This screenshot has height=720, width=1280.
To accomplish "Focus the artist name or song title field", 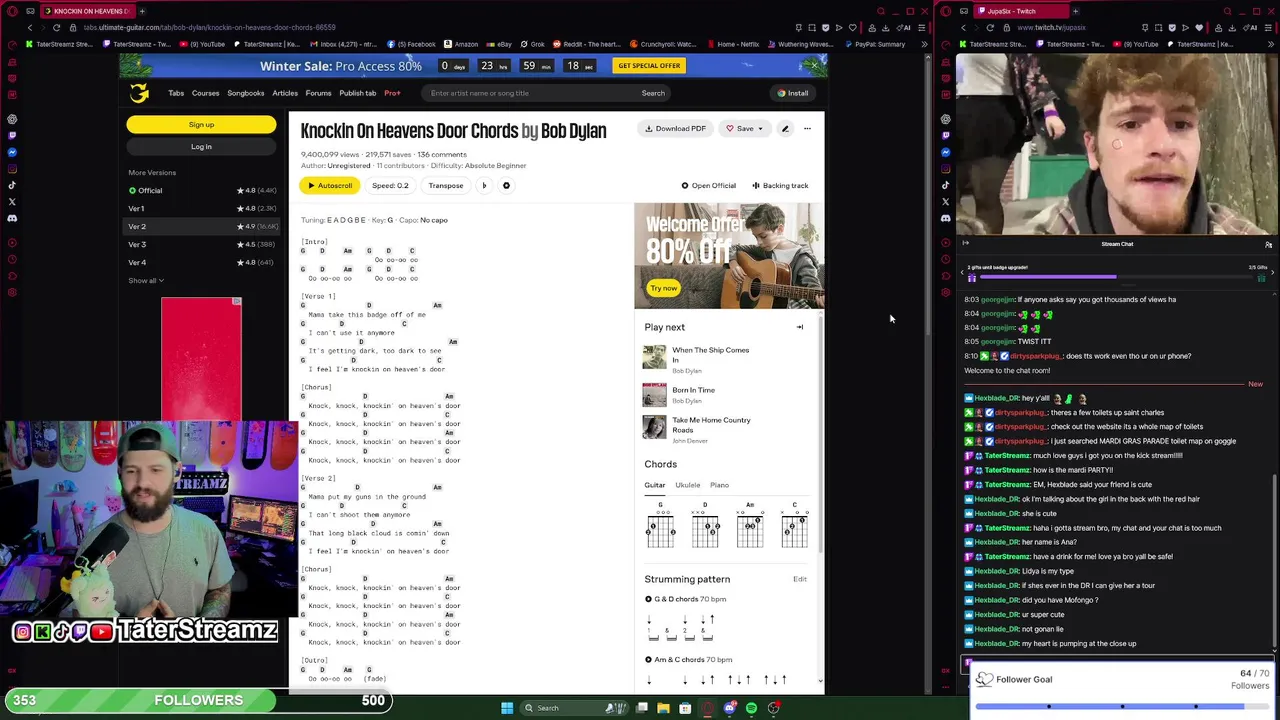I will tap(530, 93).
